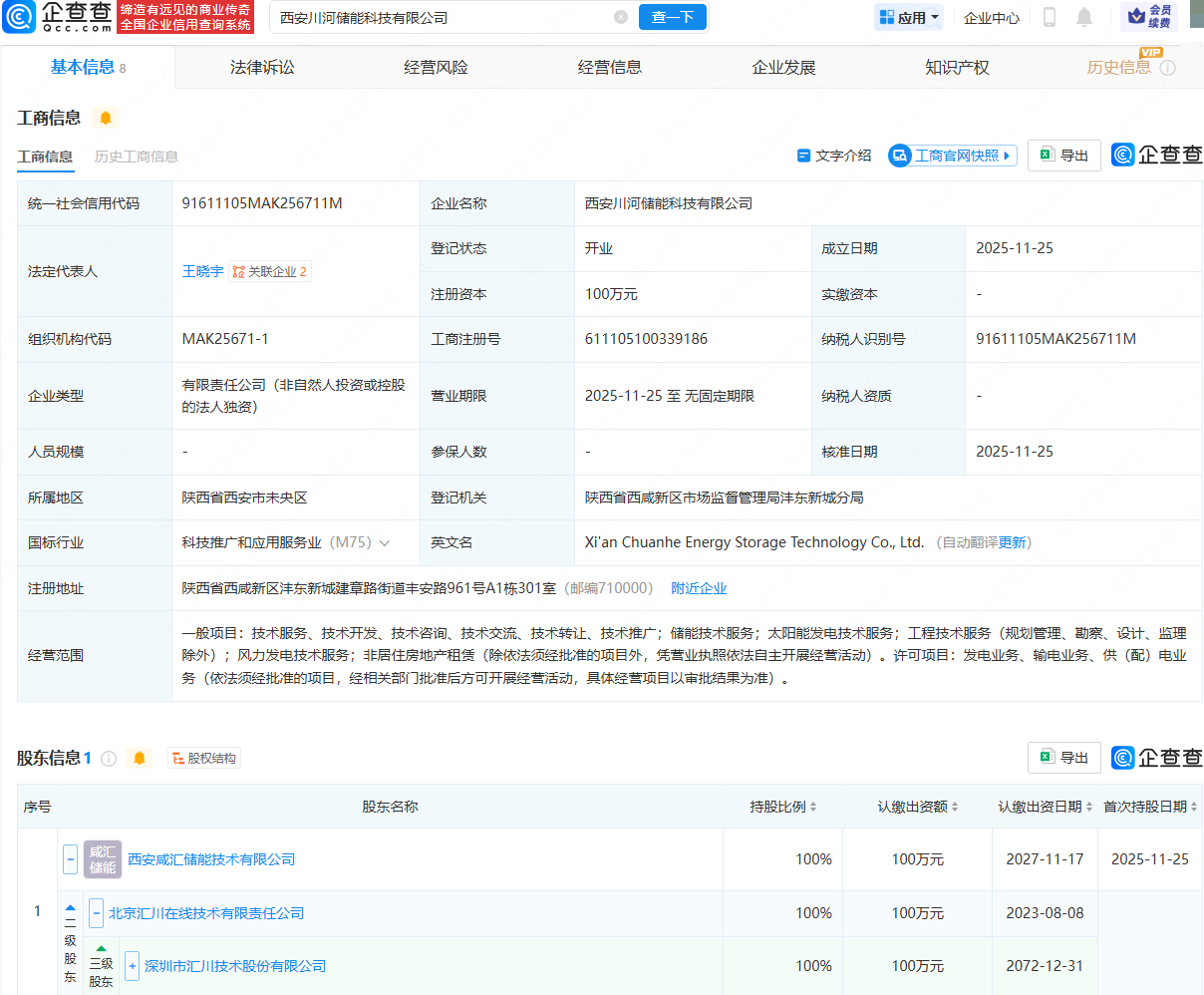
Task: Sort shareholder table by 持股比例
Action: 783,807
